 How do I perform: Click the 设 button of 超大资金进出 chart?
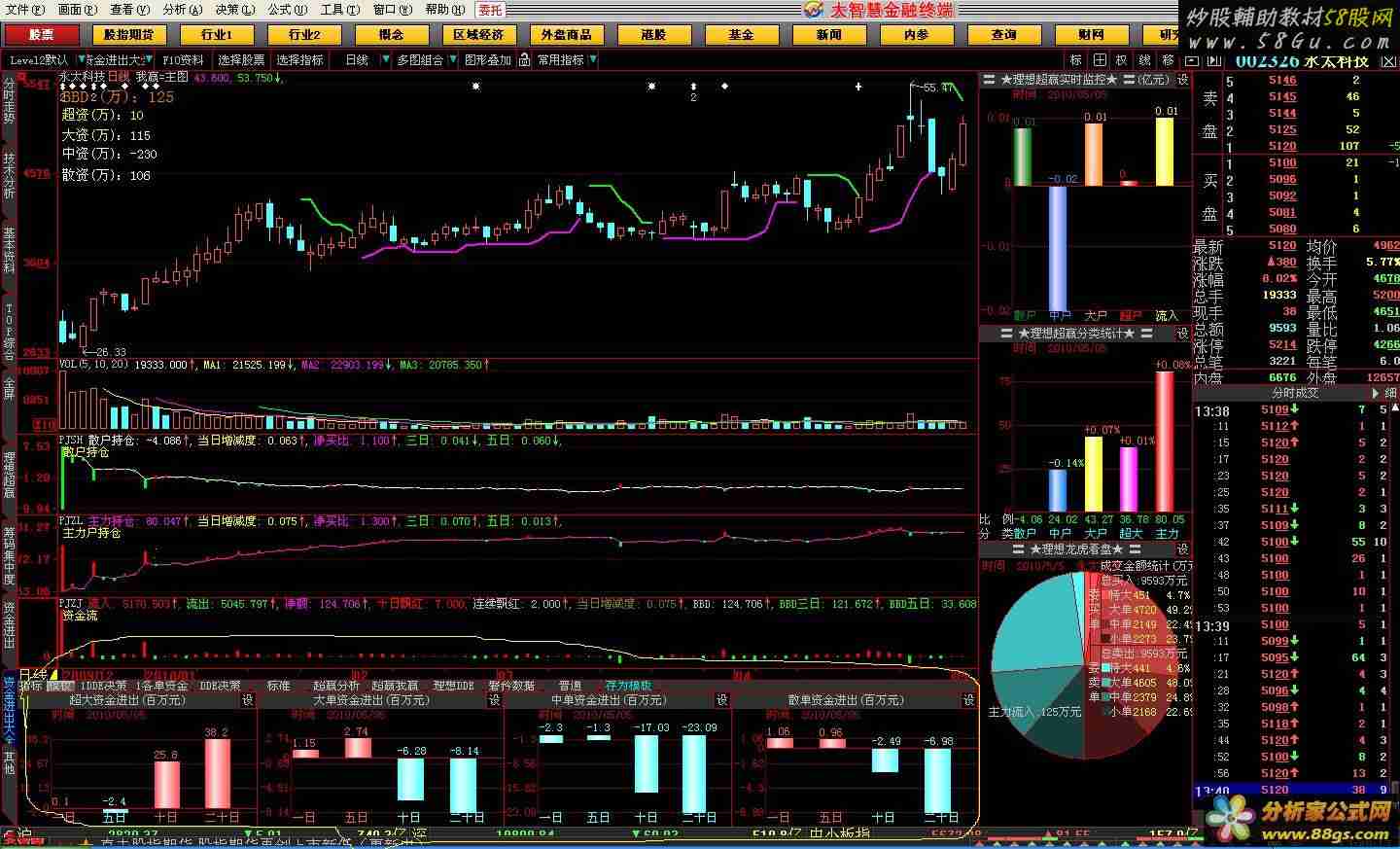[x=247, y=700]
